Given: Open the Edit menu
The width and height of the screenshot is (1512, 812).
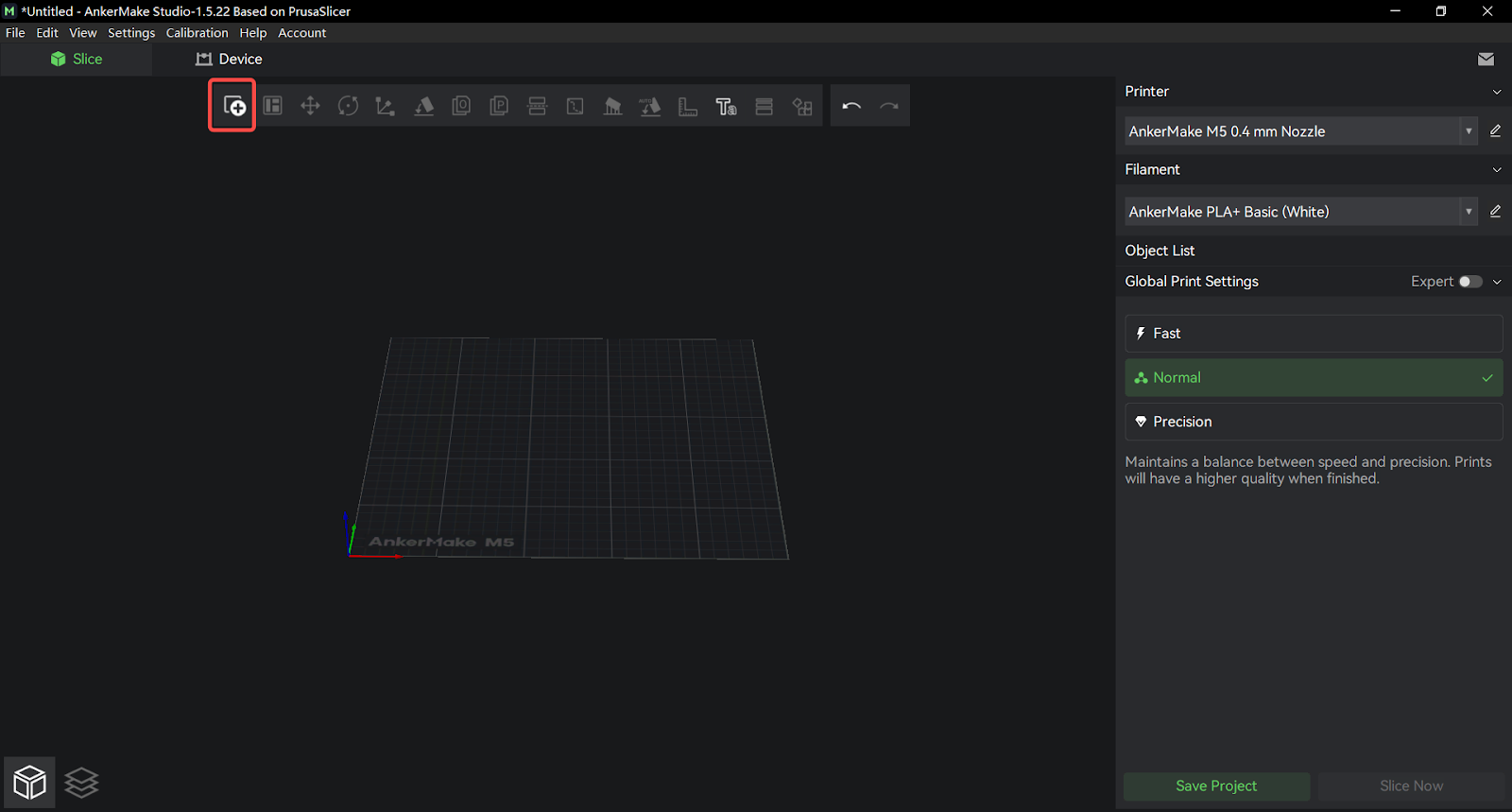Looking at the screenshot, I should pos(47,32).
